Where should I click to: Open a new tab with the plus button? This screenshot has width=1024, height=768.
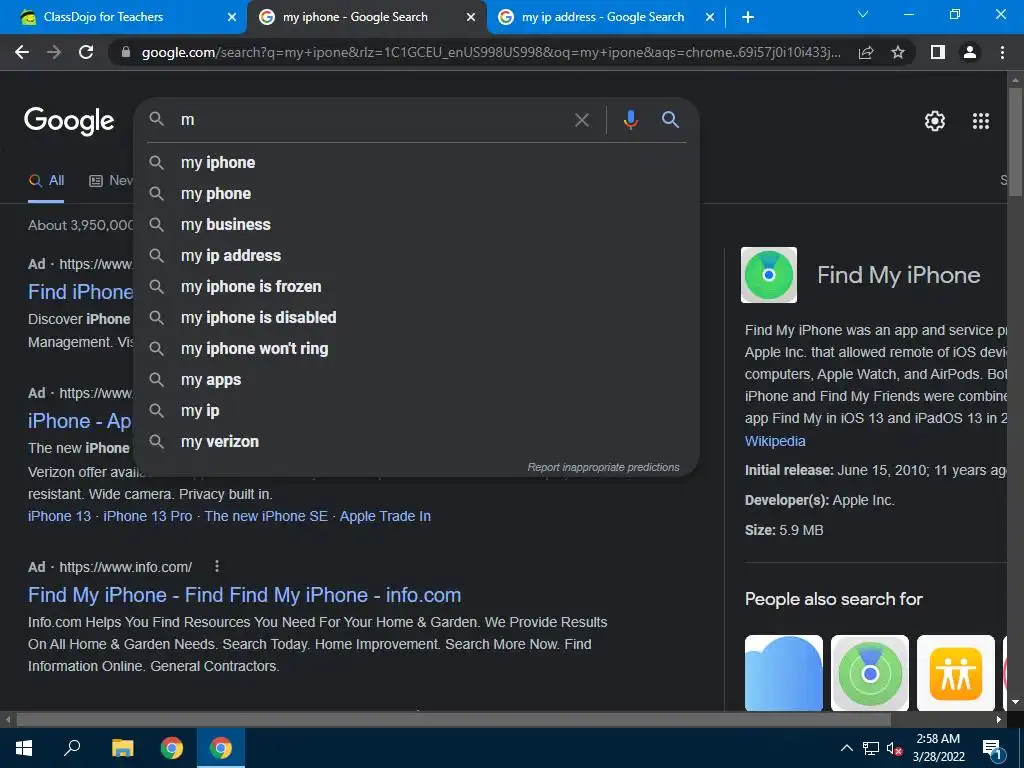click(x=748, y=17)
